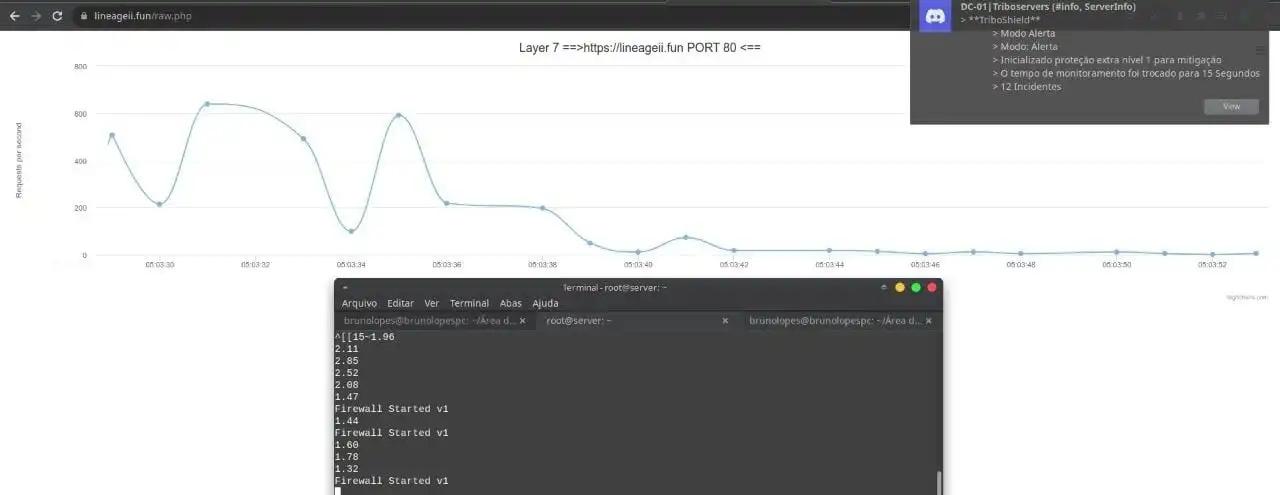1280x495 pixels.
Task: Click the terminal vertical scrollbar
Action: [938, 481]
